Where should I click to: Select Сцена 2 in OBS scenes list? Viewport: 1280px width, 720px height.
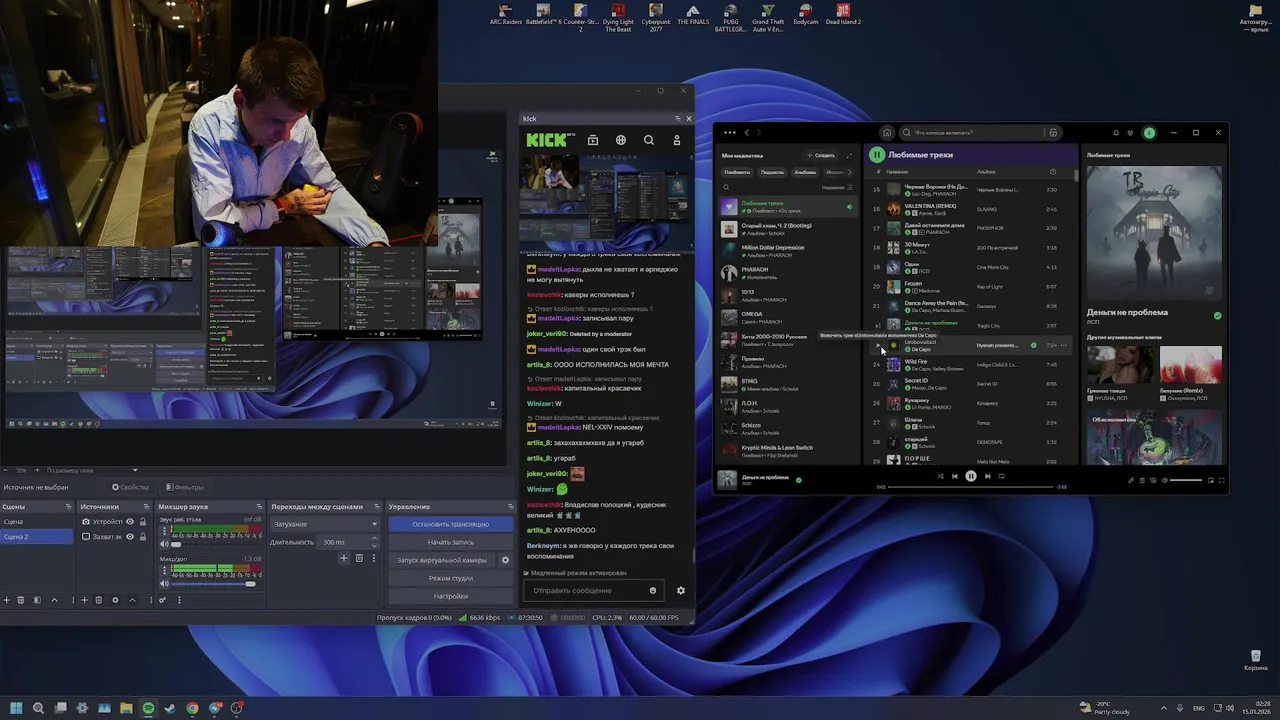click(x=37, y=537)
